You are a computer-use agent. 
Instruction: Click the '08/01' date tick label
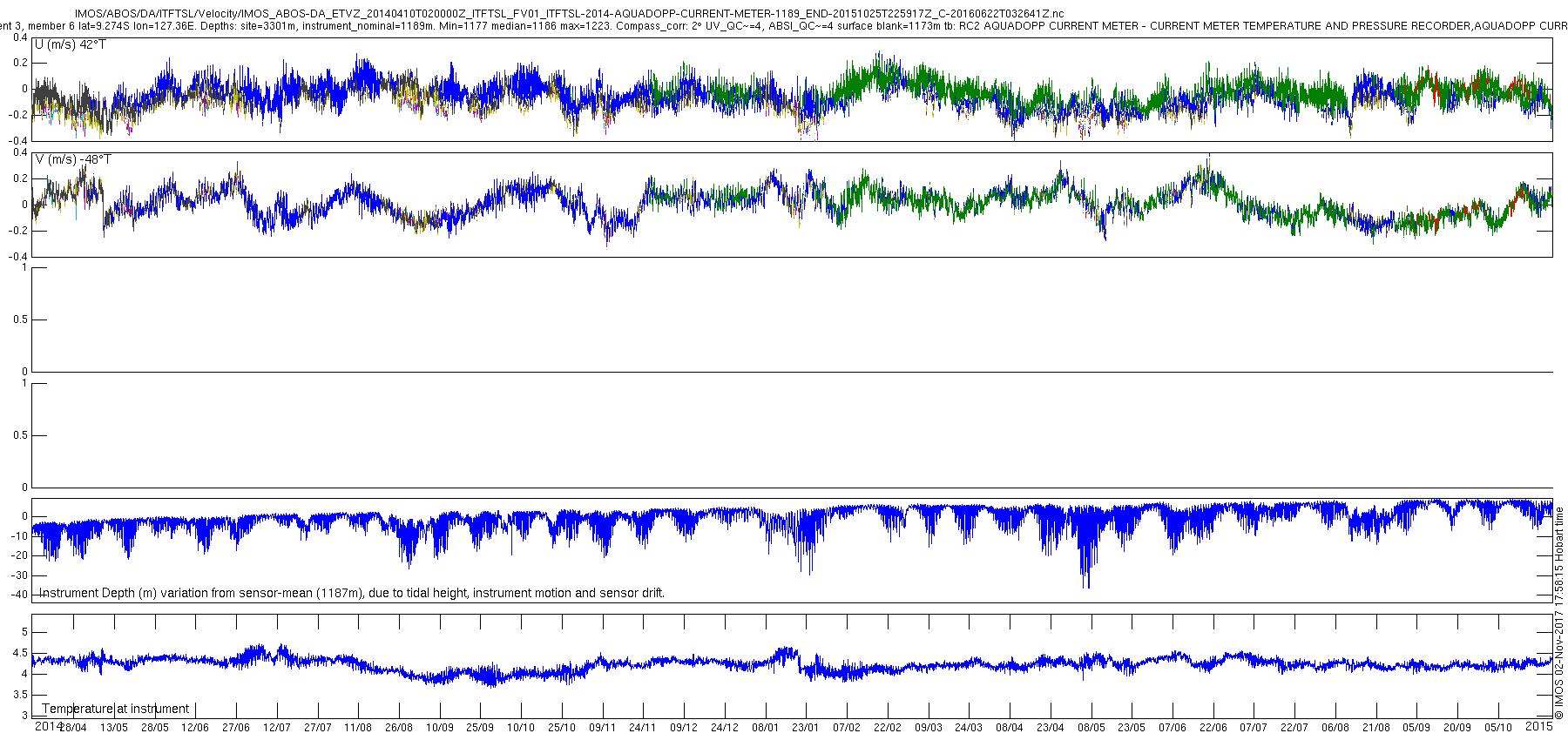coord(766,728)
